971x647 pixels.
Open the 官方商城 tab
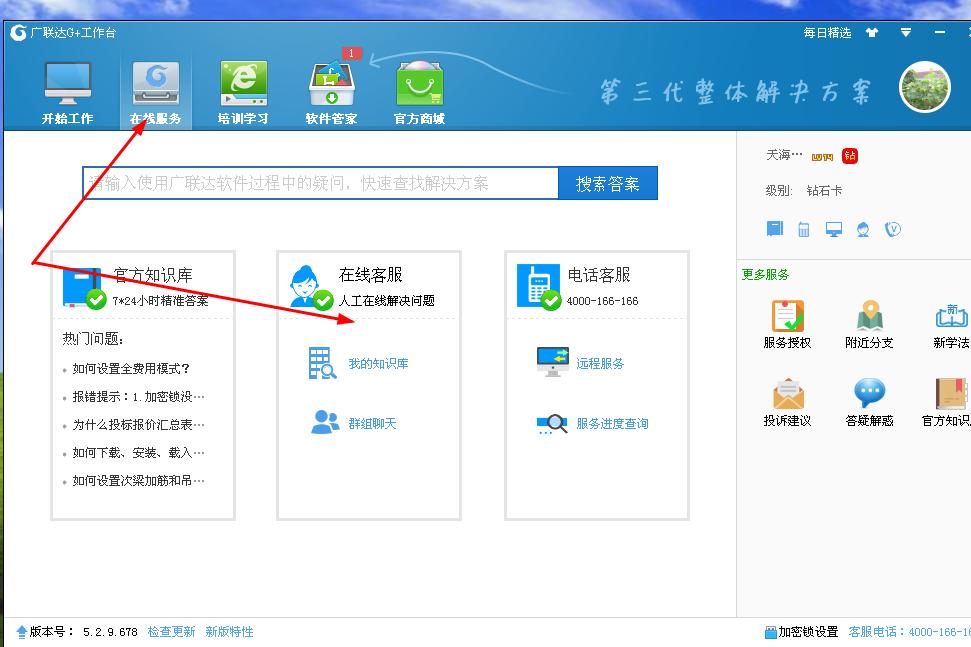click(x=419, y=93)
